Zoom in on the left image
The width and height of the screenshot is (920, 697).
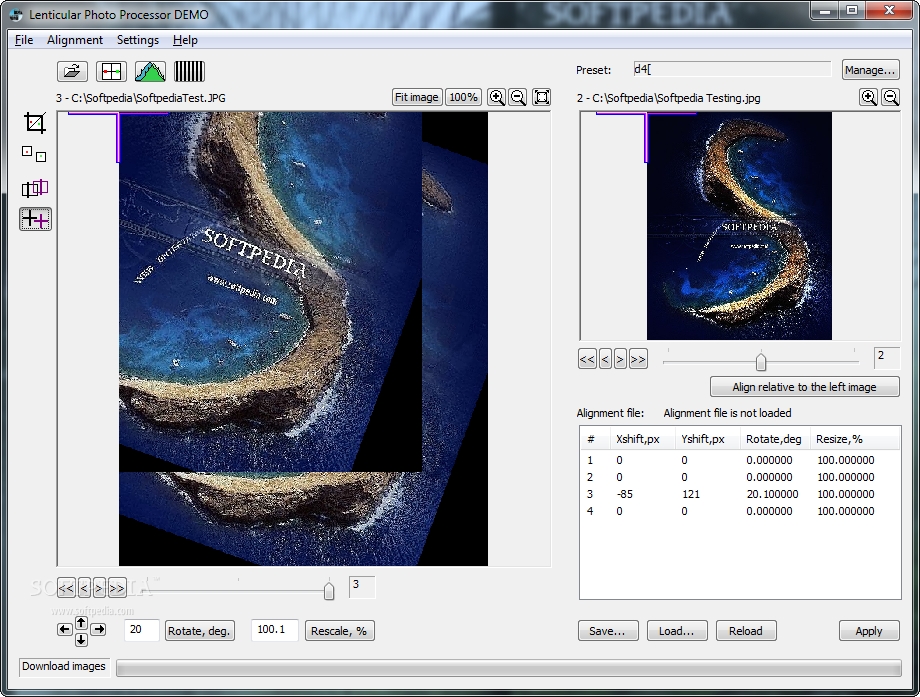pos(496,97)
